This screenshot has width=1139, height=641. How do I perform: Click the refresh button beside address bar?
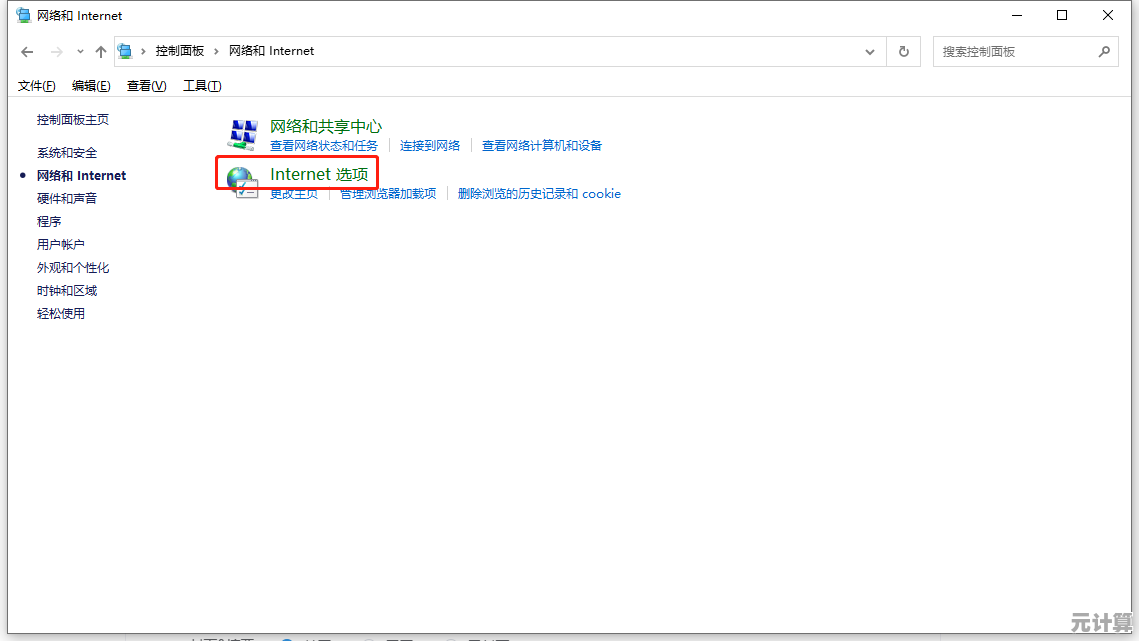coord(904,51)
